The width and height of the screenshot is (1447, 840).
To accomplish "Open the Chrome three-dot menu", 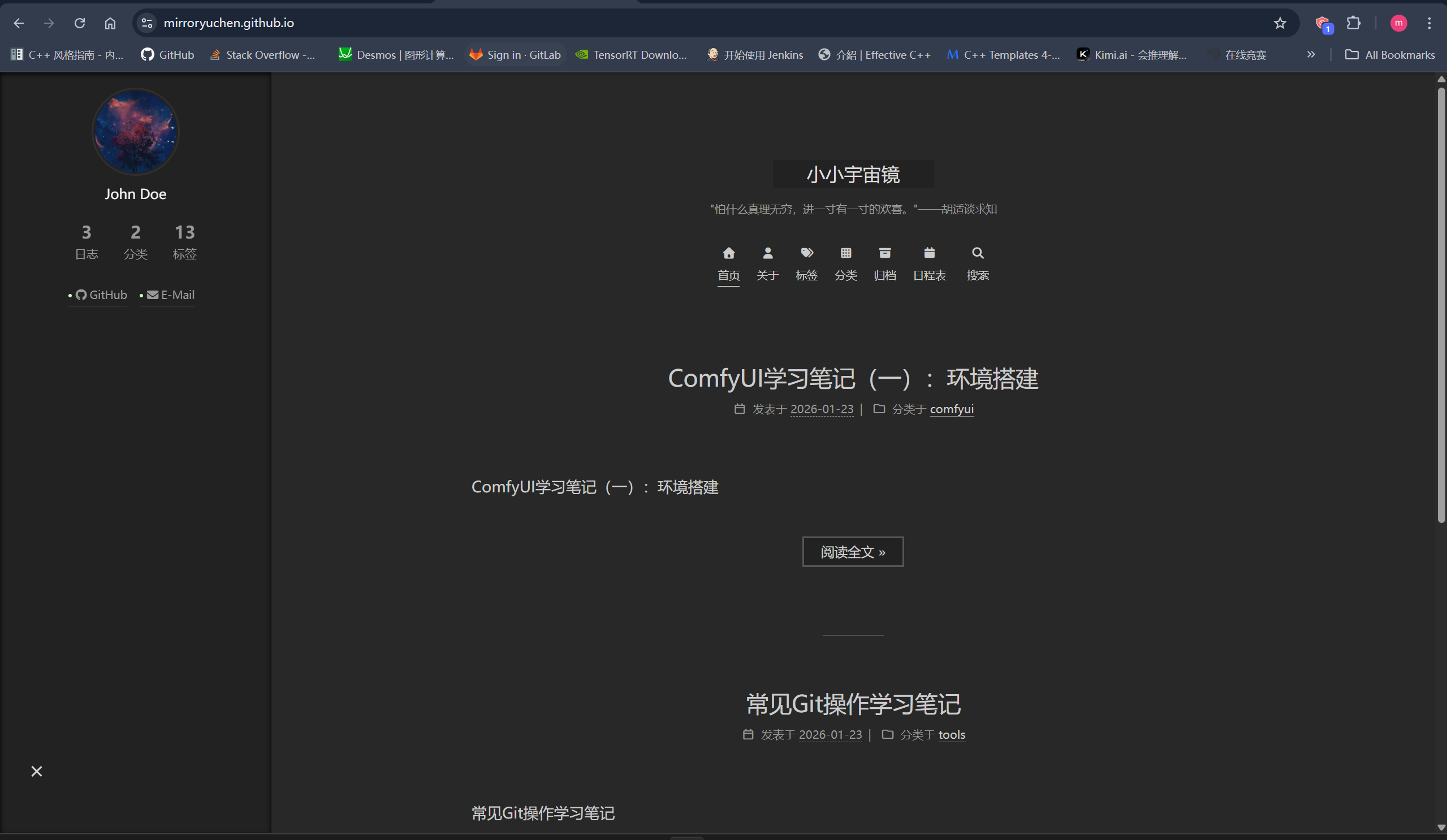I will (x=1430, y=23).
